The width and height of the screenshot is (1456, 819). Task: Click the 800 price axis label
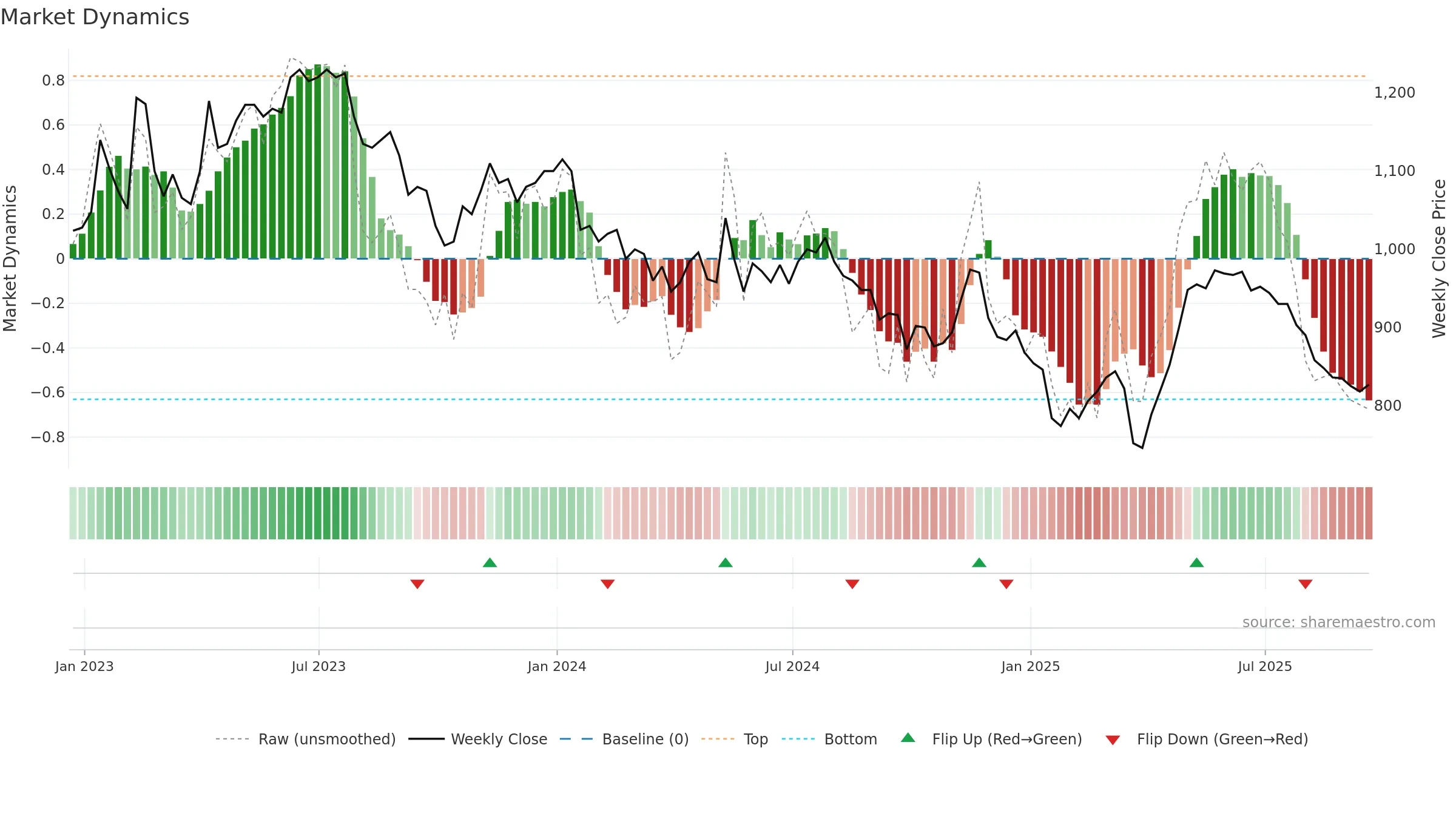1388,406
